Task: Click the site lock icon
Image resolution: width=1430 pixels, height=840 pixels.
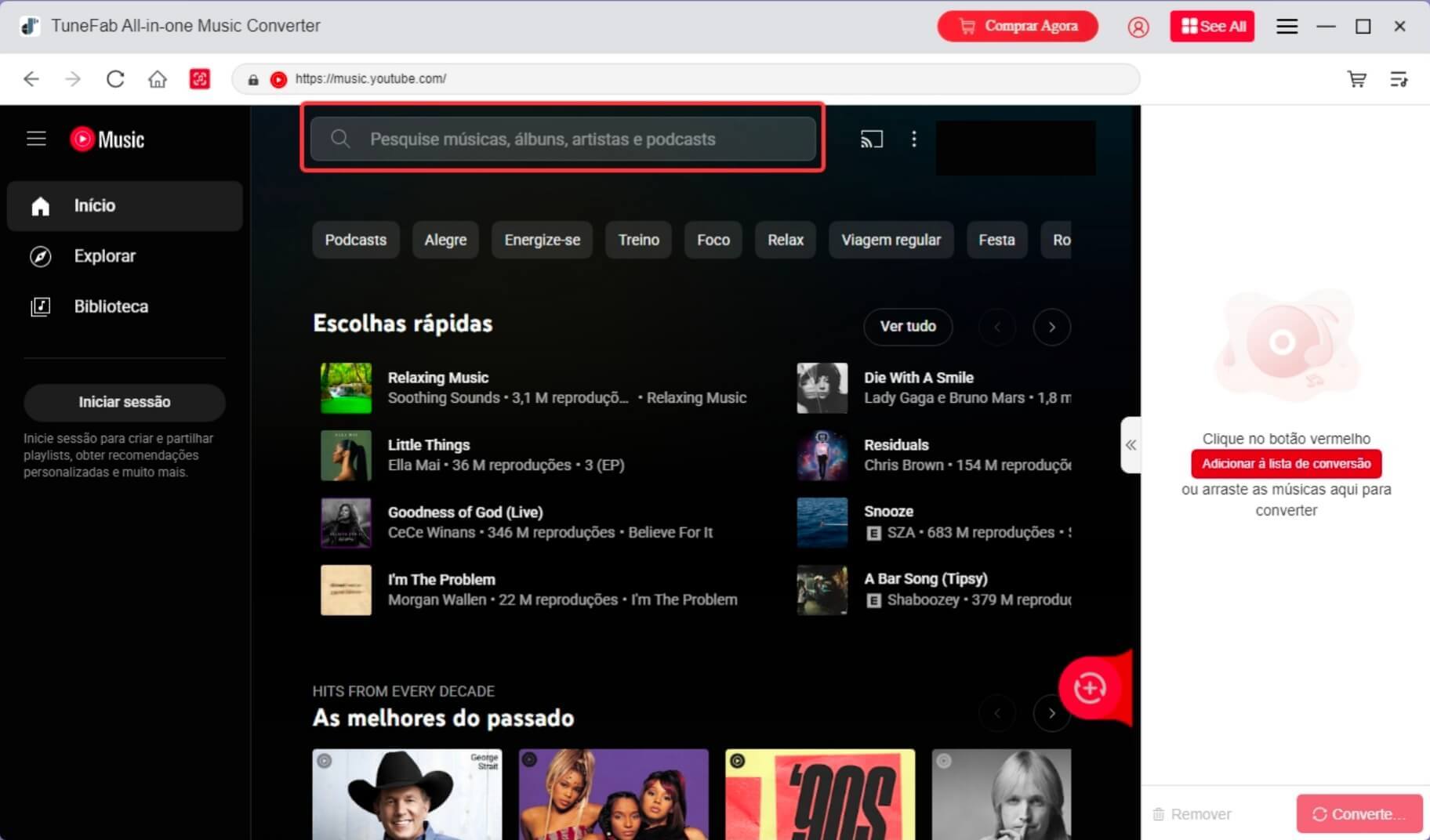Action: point(253,79)
